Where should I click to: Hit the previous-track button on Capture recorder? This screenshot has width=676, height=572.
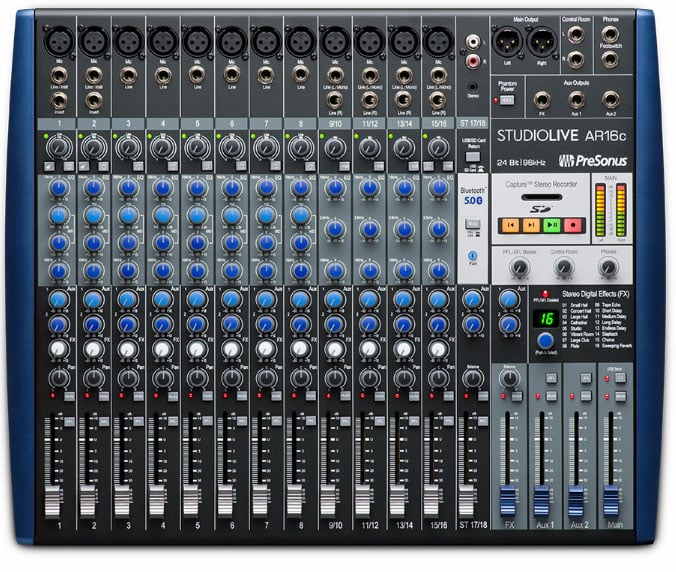click(510, 225)
